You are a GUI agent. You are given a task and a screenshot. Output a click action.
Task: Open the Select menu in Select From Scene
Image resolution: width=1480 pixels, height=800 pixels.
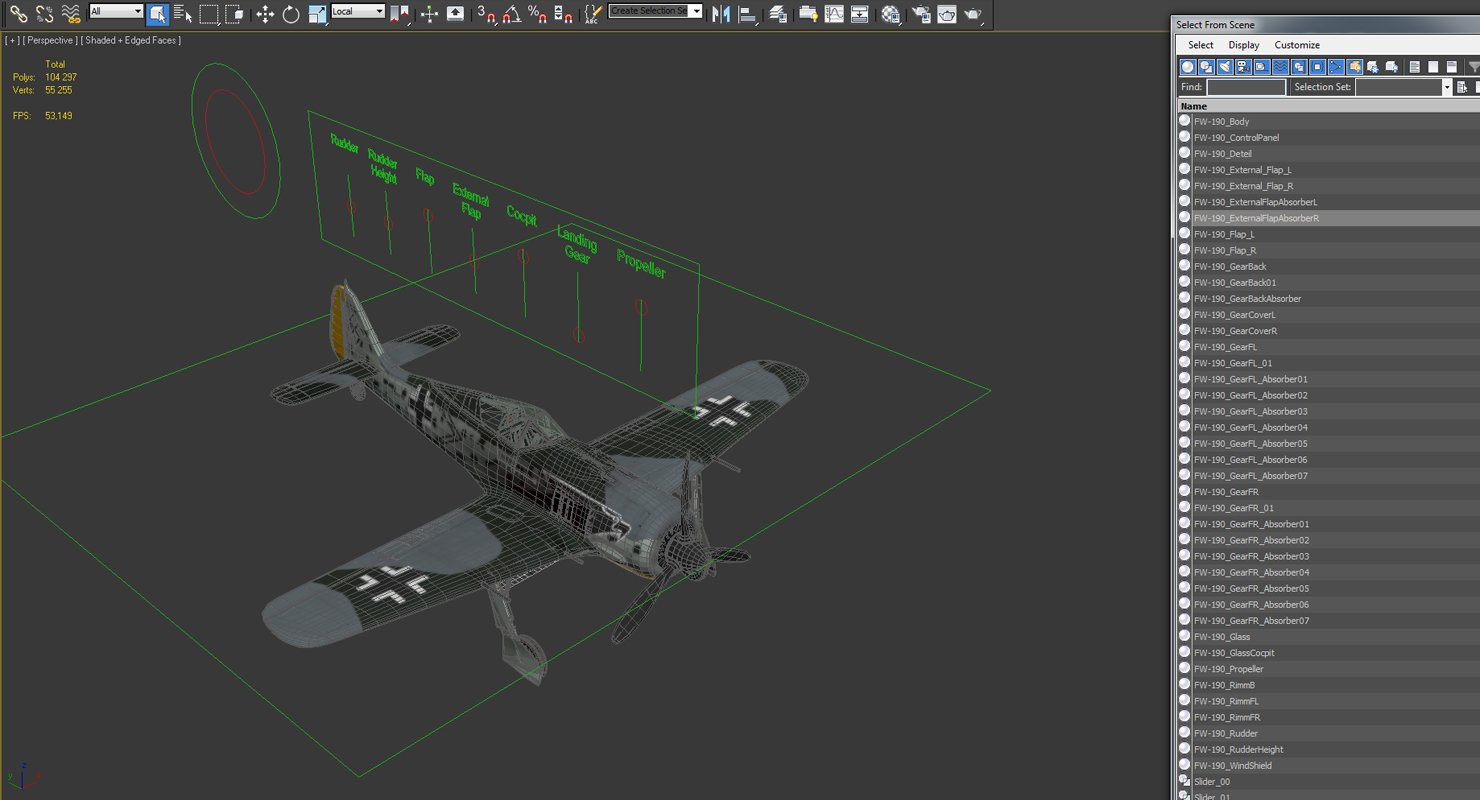(x=1200, y=45)
